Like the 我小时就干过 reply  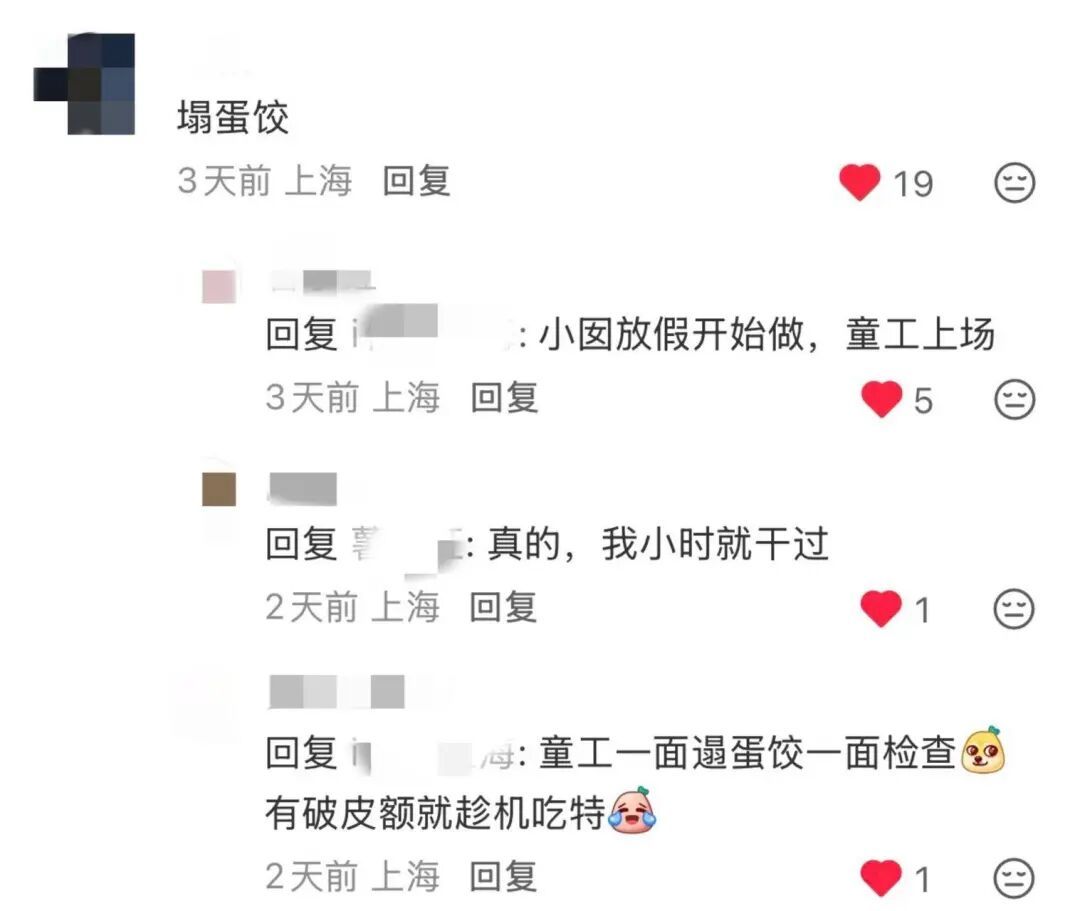[881, 609]
